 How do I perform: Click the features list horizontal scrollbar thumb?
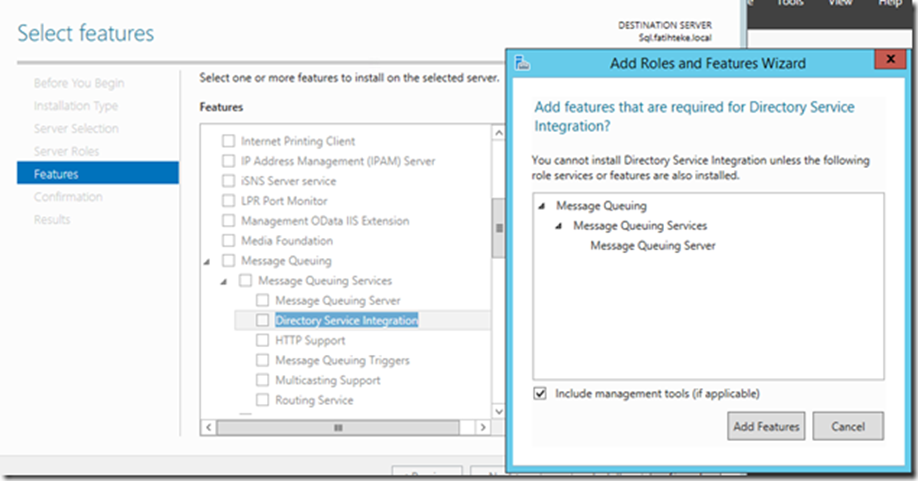(338, 427)
